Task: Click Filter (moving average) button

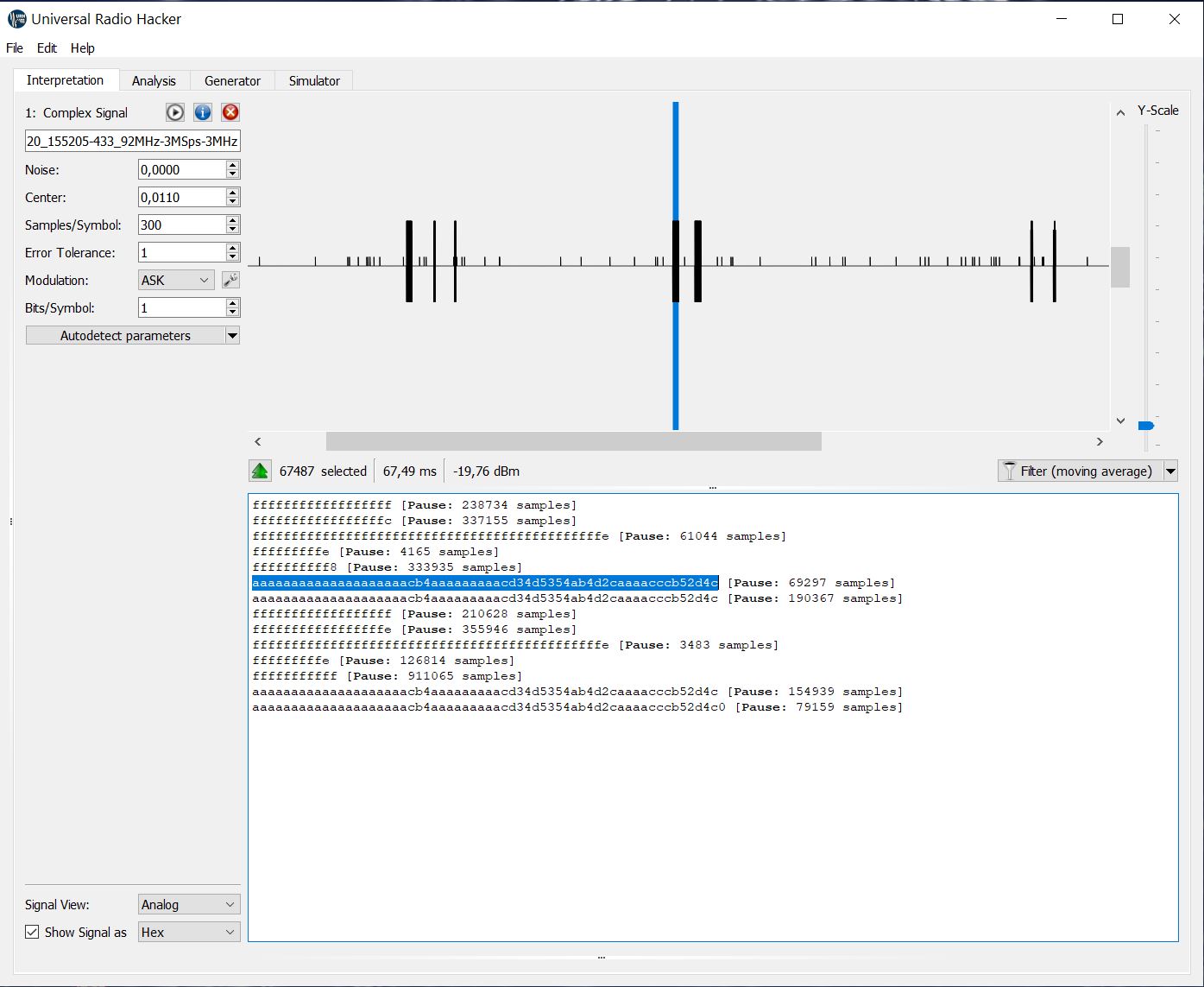Action: pyautogui.click(x=1081, y=471)
